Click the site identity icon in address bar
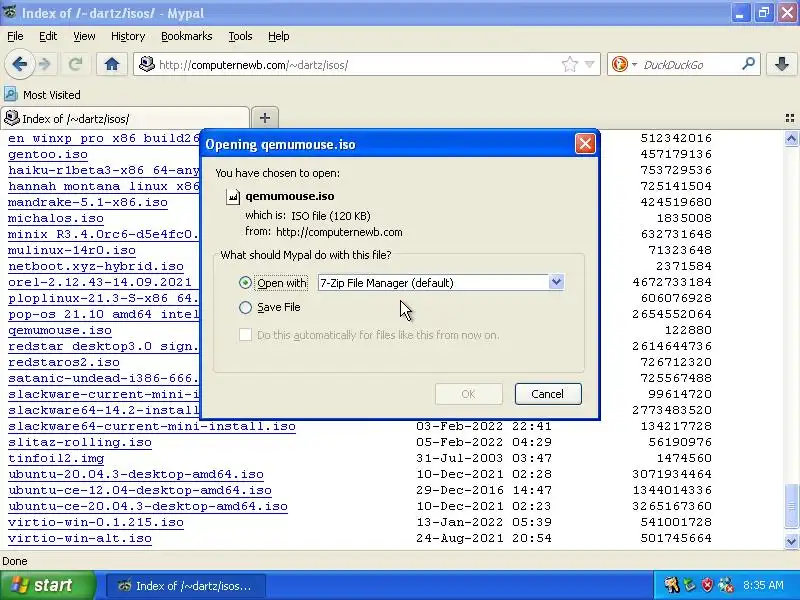This screenshot has height=600, width=800. pos(147,64)
